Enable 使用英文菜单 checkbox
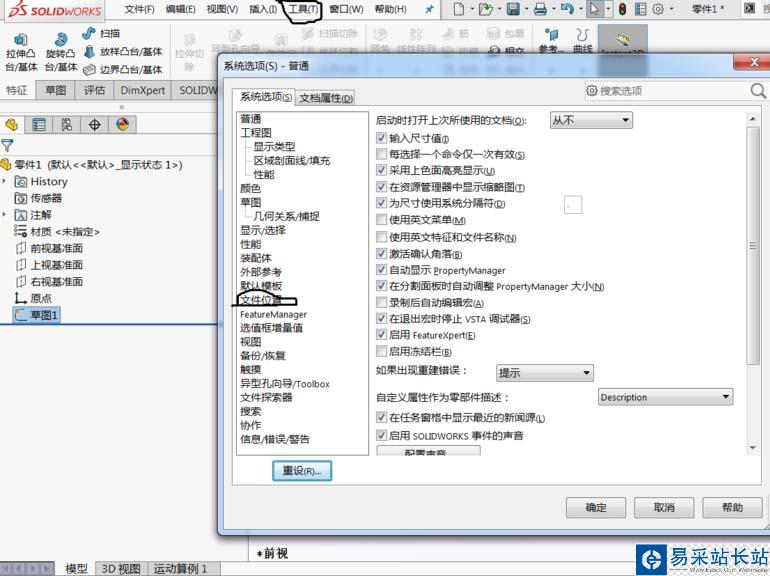Screen dimensions: 770x576 [381, 219]
